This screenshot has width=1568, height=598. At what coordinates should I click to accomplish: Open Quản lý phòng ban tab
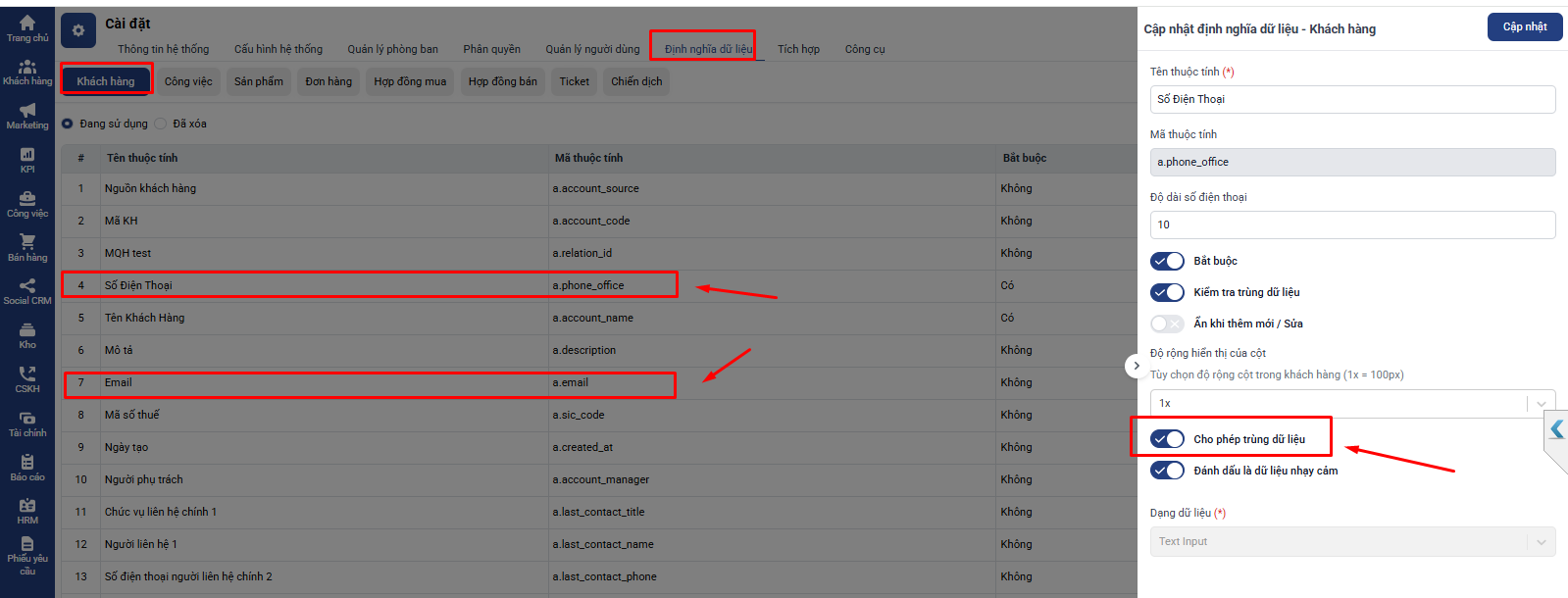coord(393,49)
